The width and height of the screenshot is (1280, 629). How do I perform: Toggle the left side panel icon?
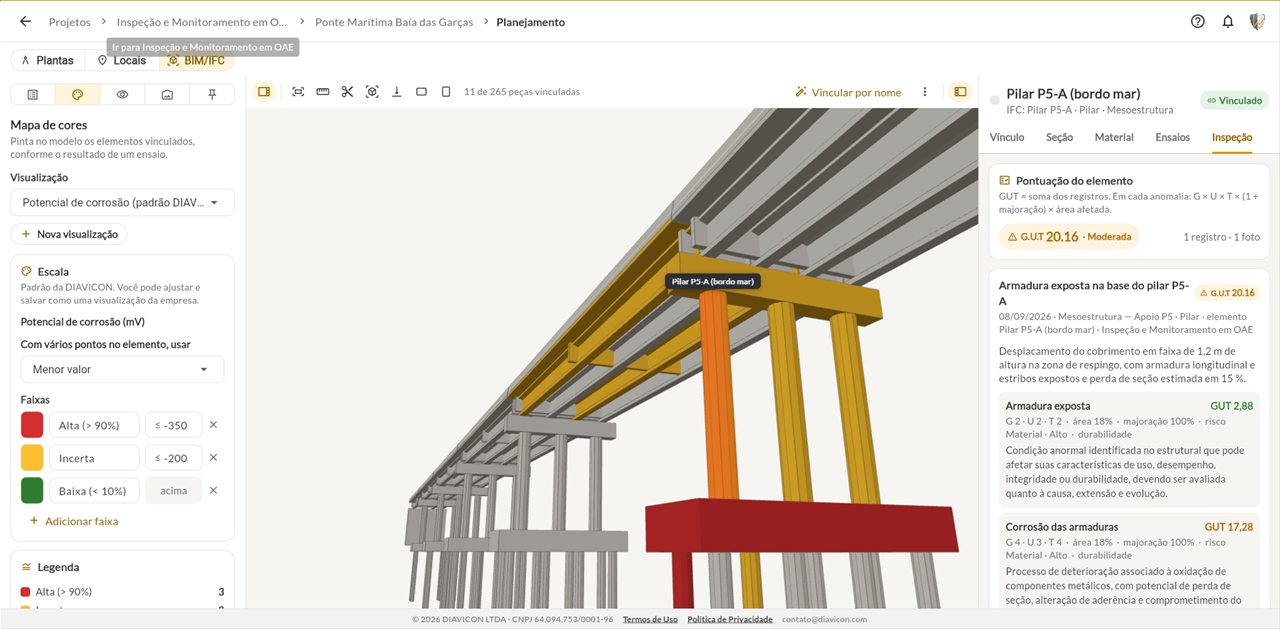(x=264, y=91)
